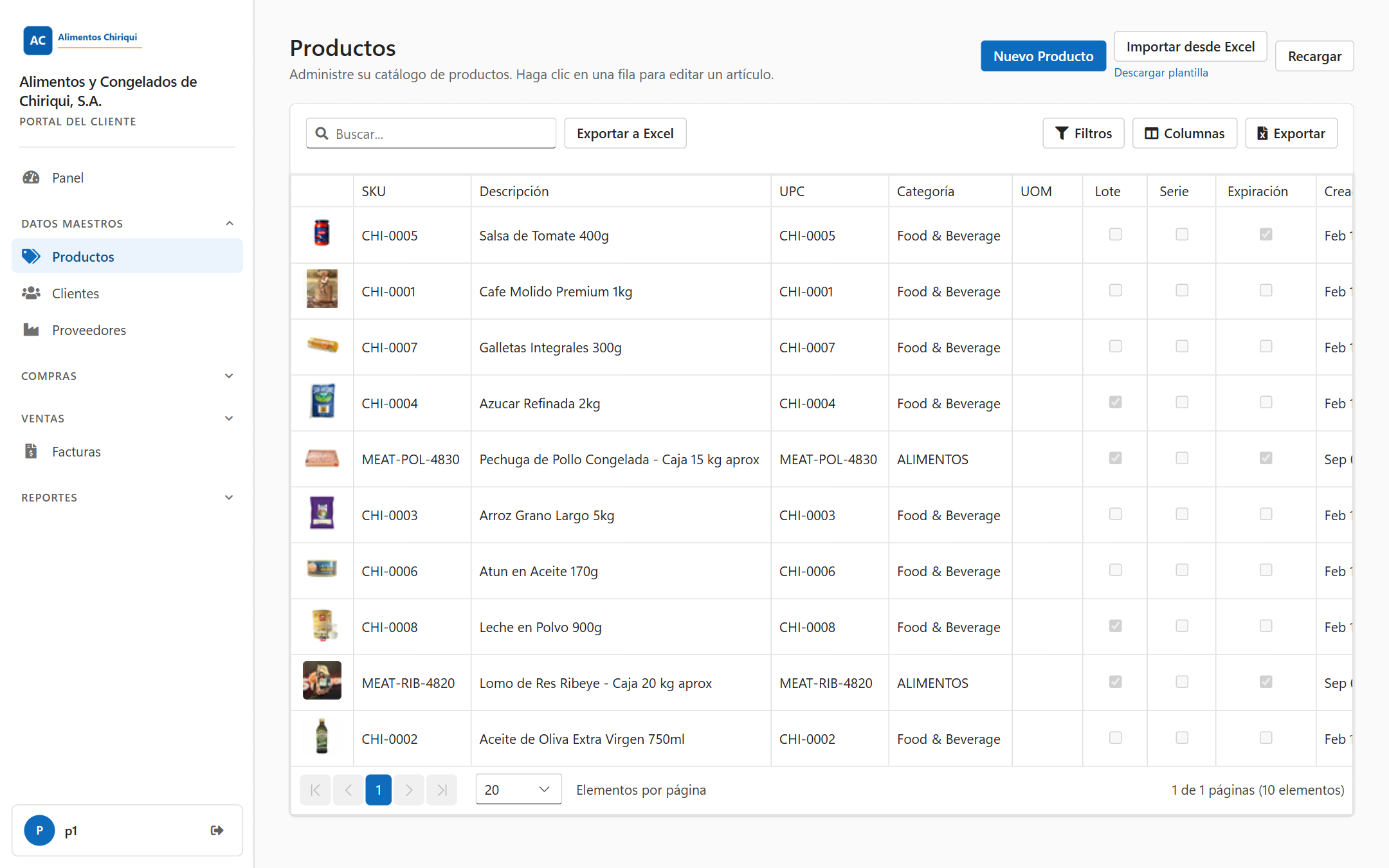Open items per page dropdown
This screenshot has height=868, width=1389.
tap(518, 789)
